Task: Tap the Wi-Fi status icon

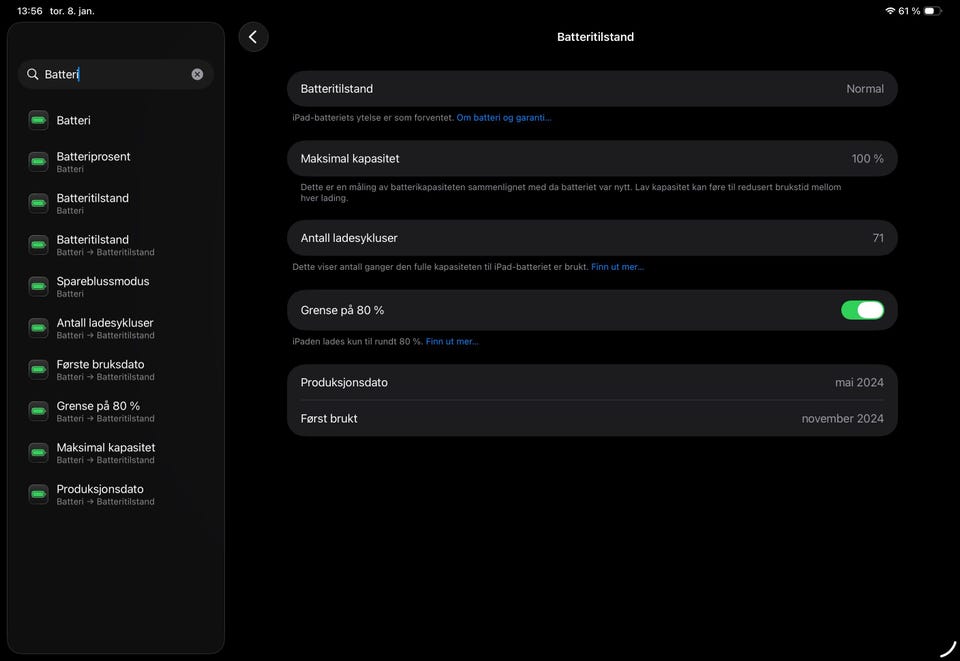Action: 889,11
